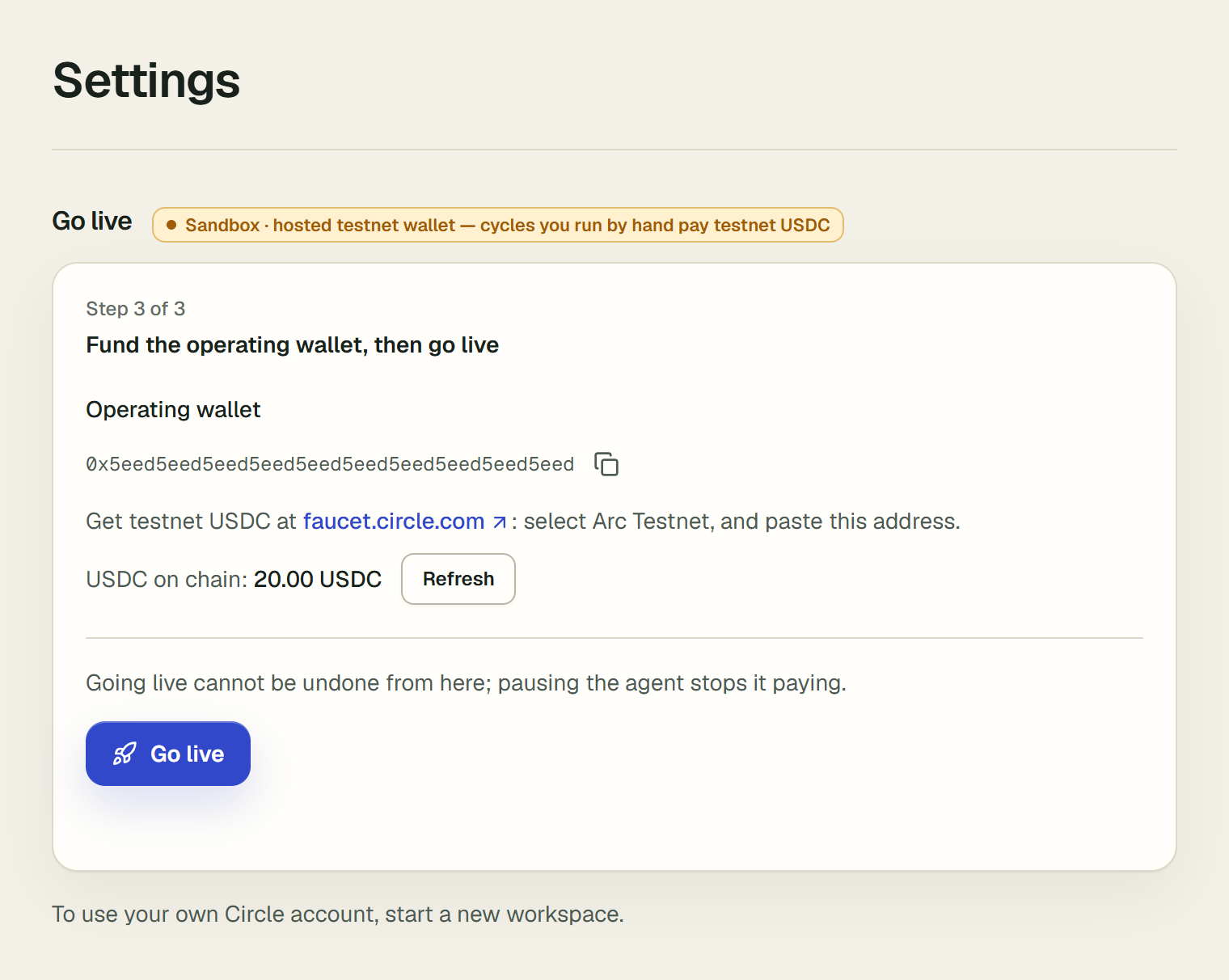This screenshot has height=980, width=1229.
Task: Click the Go live section heading
Action: (x=92, y=222)
